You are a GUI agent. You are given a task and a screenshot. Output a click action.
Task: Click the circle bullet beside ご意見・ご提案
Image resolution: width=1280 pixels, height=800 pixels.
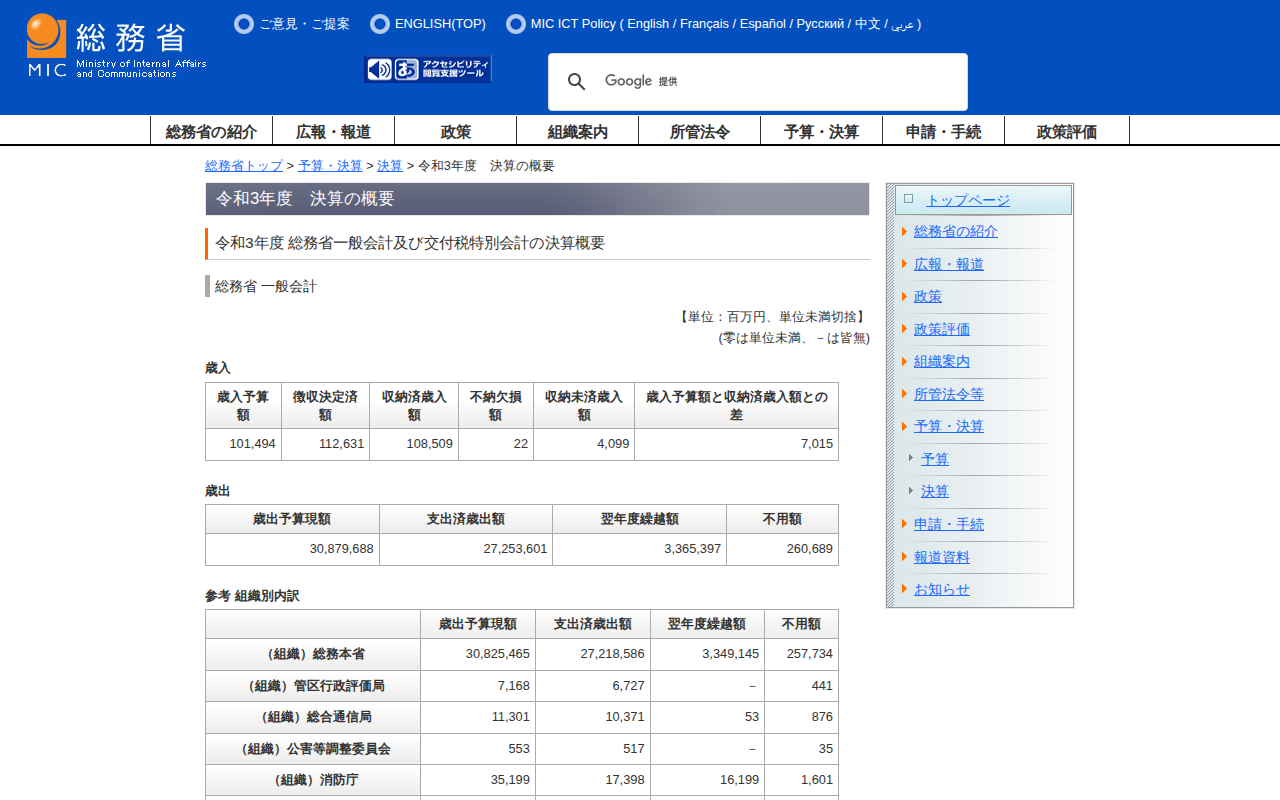tap(244, 24)
